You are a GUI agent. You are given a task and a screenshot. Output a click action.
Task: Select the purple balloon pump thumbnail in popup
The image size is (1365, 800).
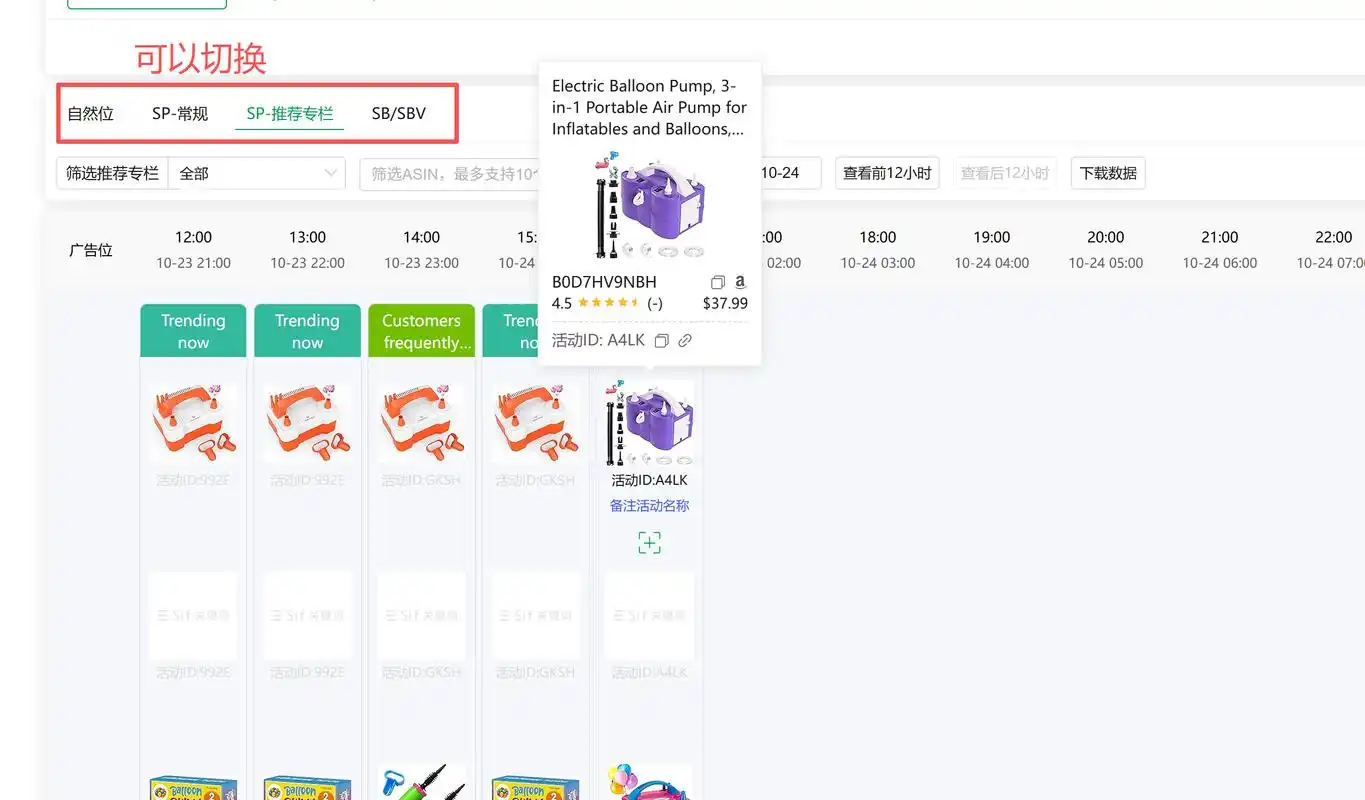(649, 205)
